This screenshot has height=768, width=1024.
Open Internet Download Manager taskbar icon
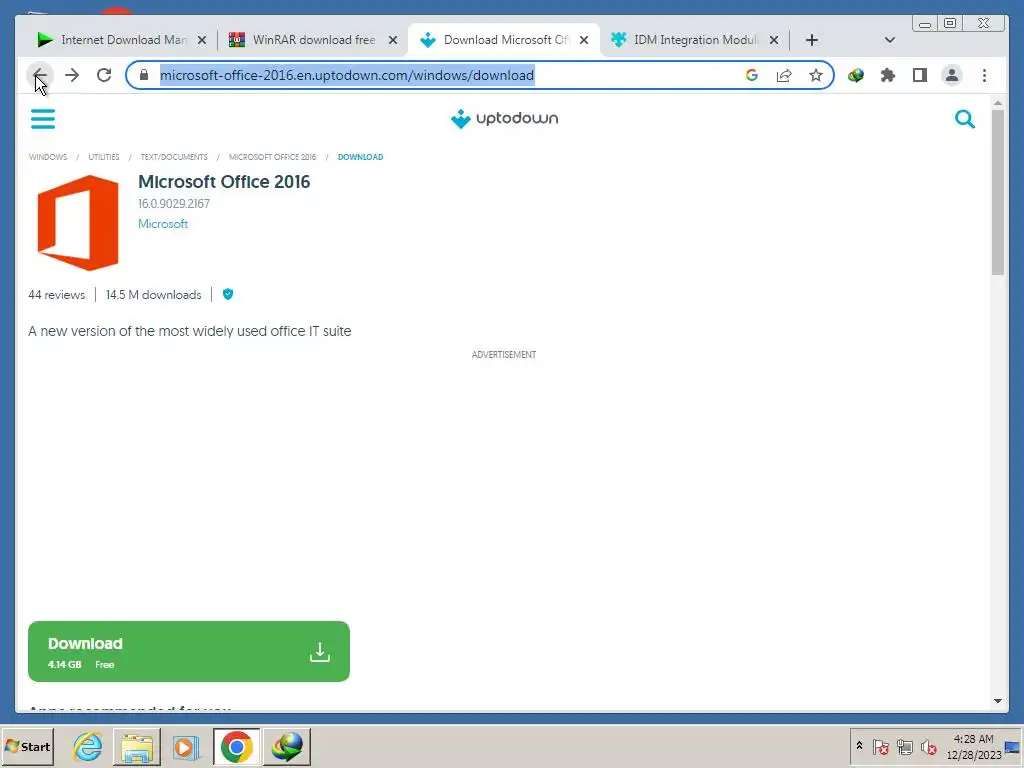287,747
